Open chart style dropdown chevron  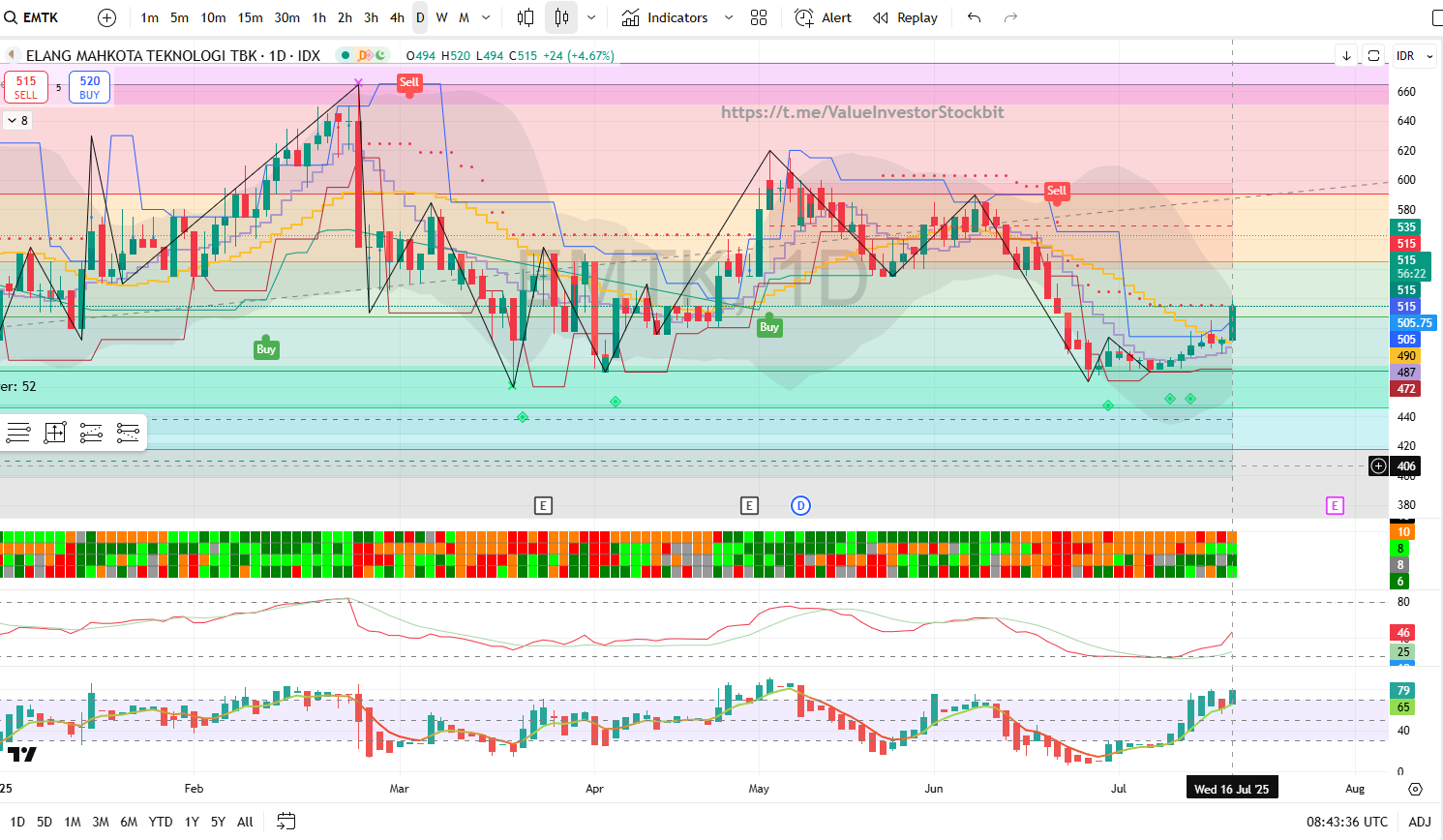pos(591,17)
